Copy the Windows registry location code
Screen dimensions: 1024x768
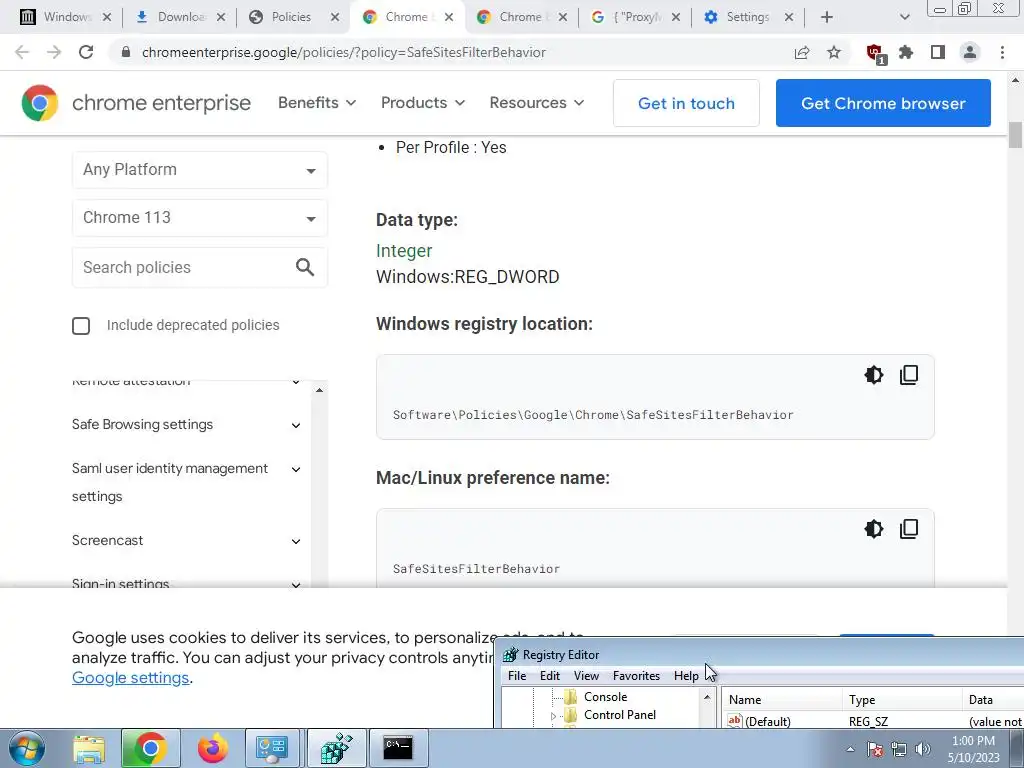(x=909, y=375)
